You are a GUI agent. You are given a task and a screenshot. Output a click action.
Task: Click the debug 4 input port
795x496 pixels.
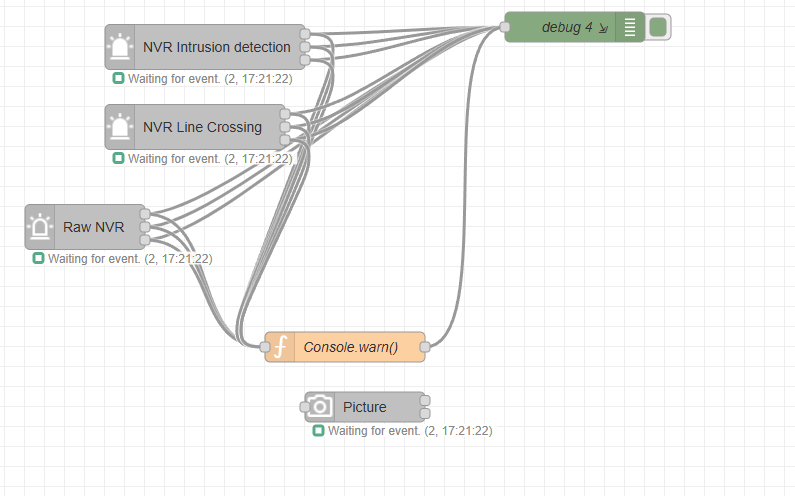[505, 27]
